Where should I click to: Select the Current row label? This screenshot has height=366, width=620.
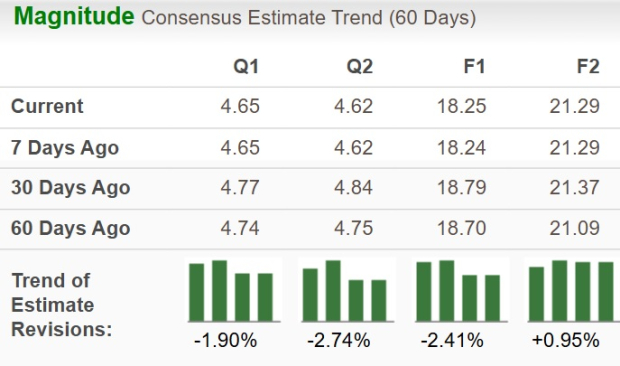(47, 106)
